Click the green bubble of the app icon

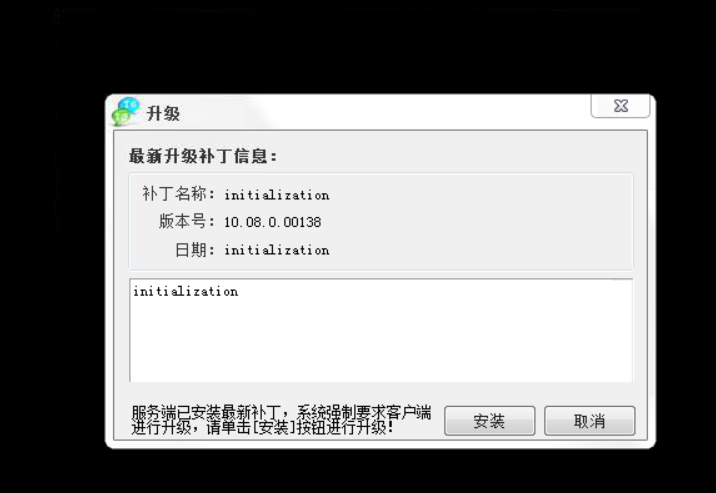point(121,118)
